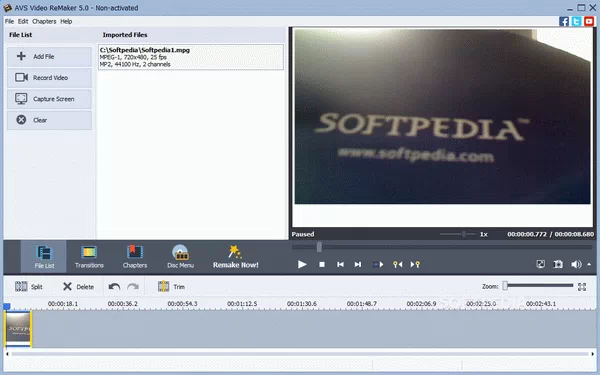Open the Chapters menu
Viewport: 600px width, 375px height.
point(44,21)
